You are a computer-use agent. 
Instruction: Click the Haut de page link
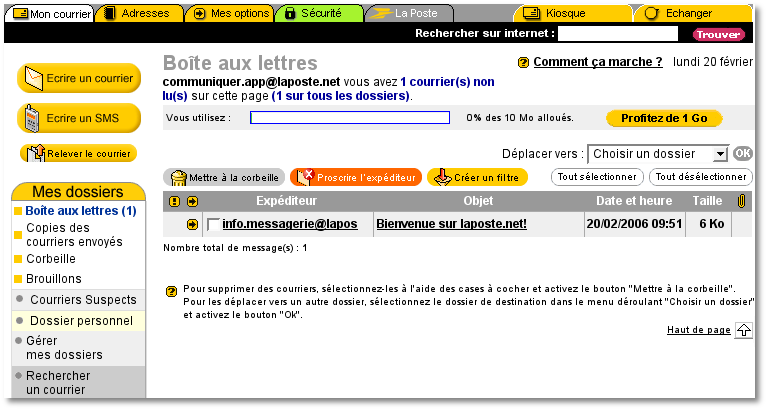pyautogui.click(x=699, y=330)
